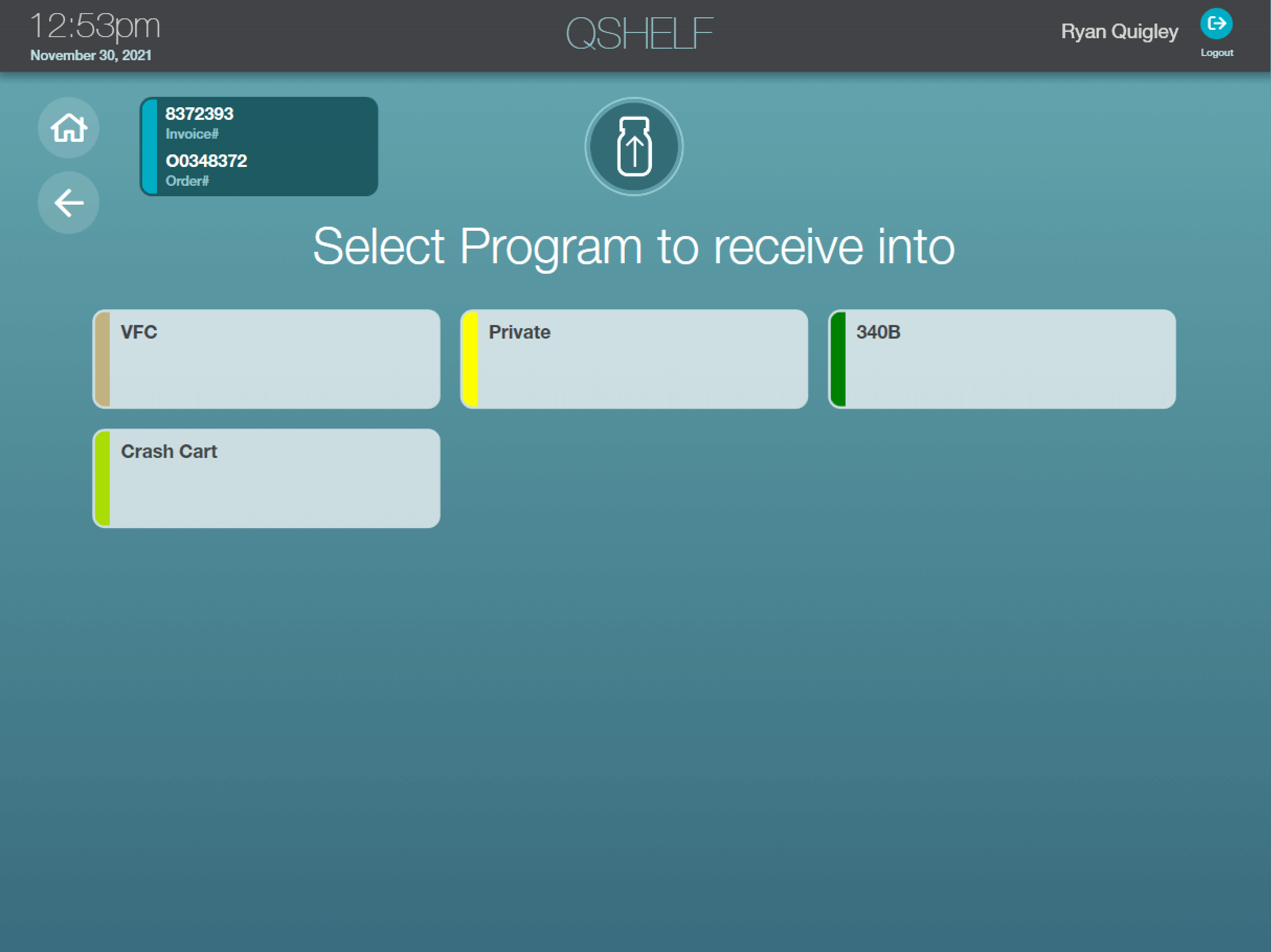1271x952 pixels.
Task: Click the 12:53pm clock
Action: (95, 27)
